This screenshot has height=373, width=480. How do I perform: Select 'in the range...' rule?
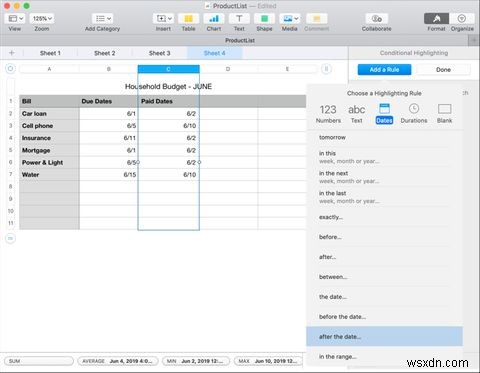[385, 356]
